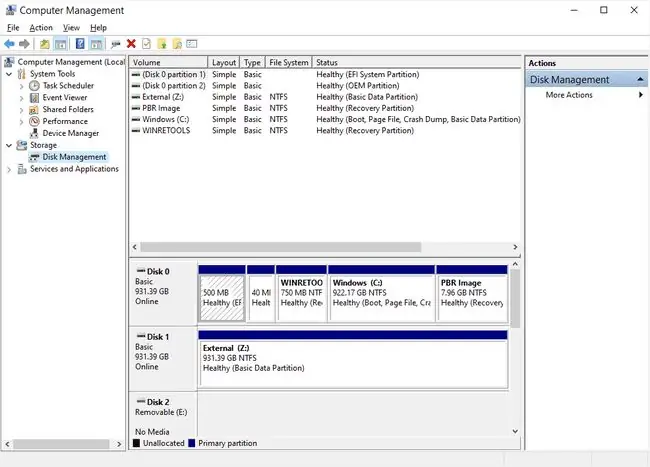Open Device Manager in the tree
Image resolution: width=650 pixels, height=467 pixels.
point(70,133)
